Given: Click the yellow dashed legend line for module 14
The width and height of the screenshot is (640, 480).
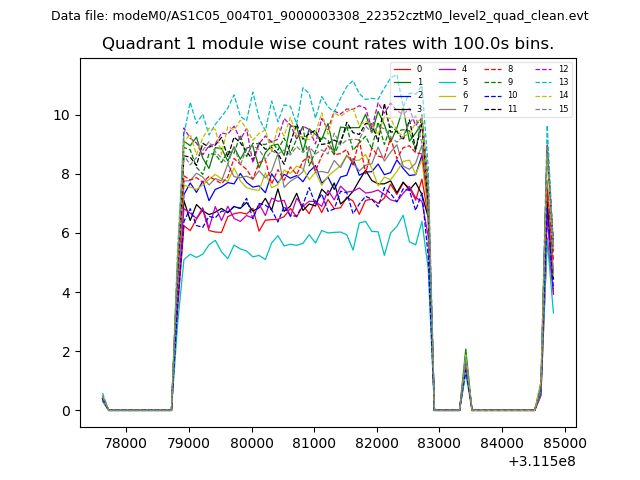Looking at the screenshot, I should (544, 95).
